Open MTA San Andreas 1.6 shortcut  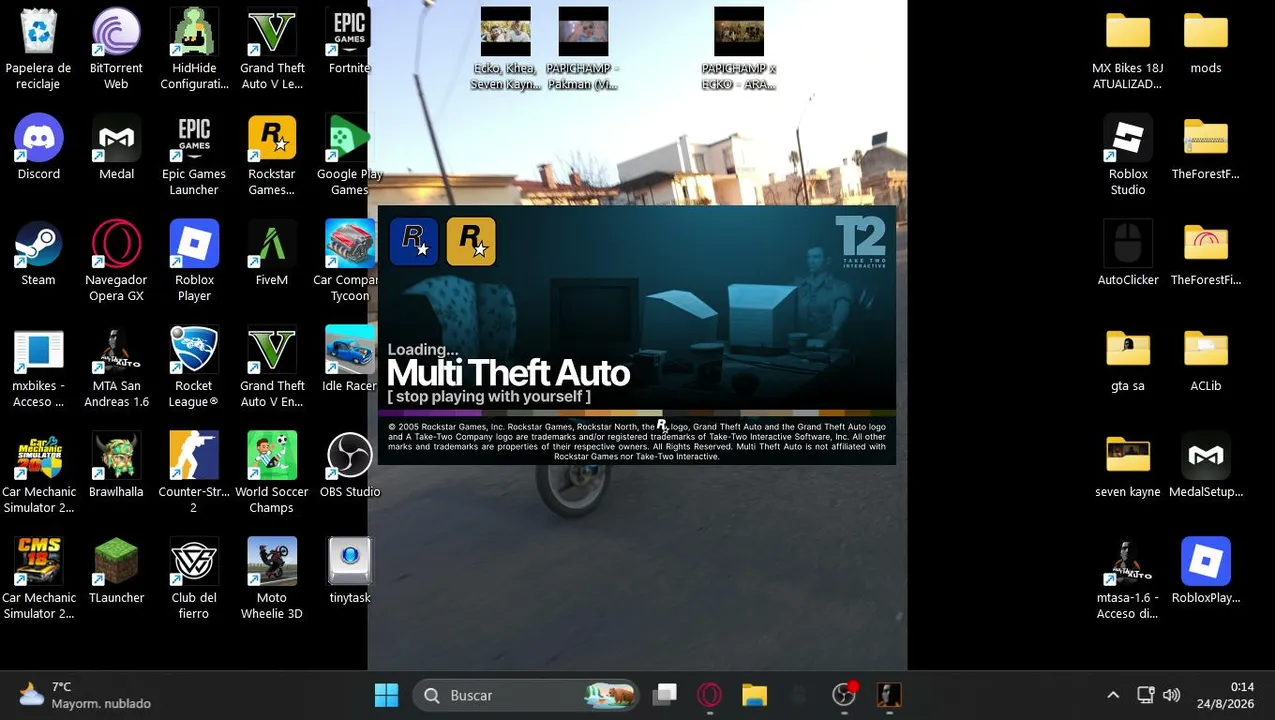[116, 367]
